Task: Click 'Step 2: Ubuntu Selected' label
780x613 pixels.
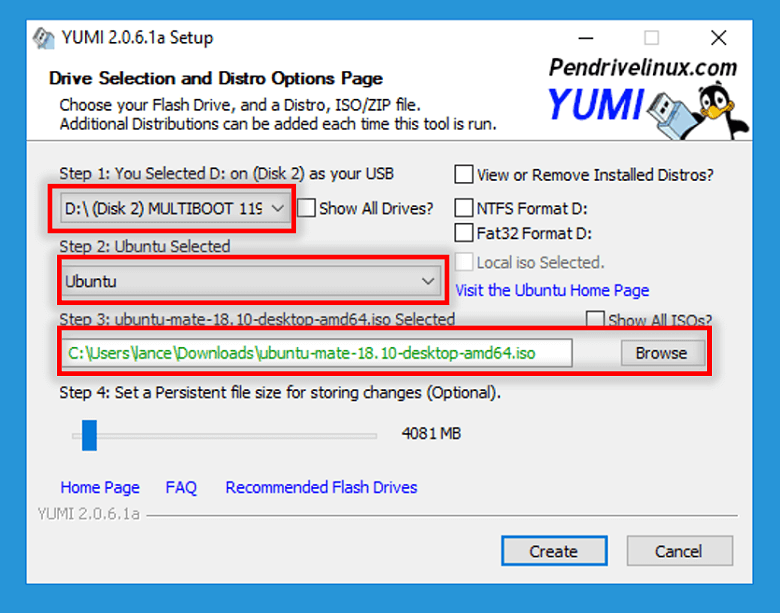Action: click(145, 246)
